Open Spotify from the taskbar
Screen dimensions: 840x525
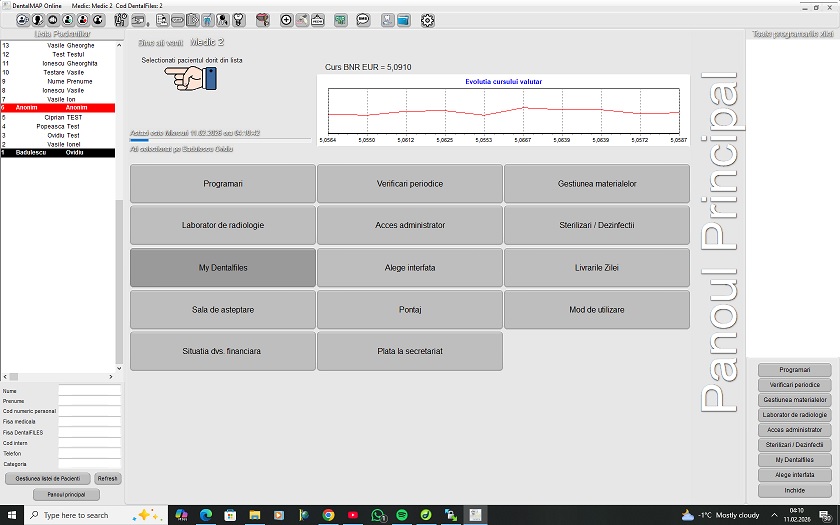[x=402, y=515]
